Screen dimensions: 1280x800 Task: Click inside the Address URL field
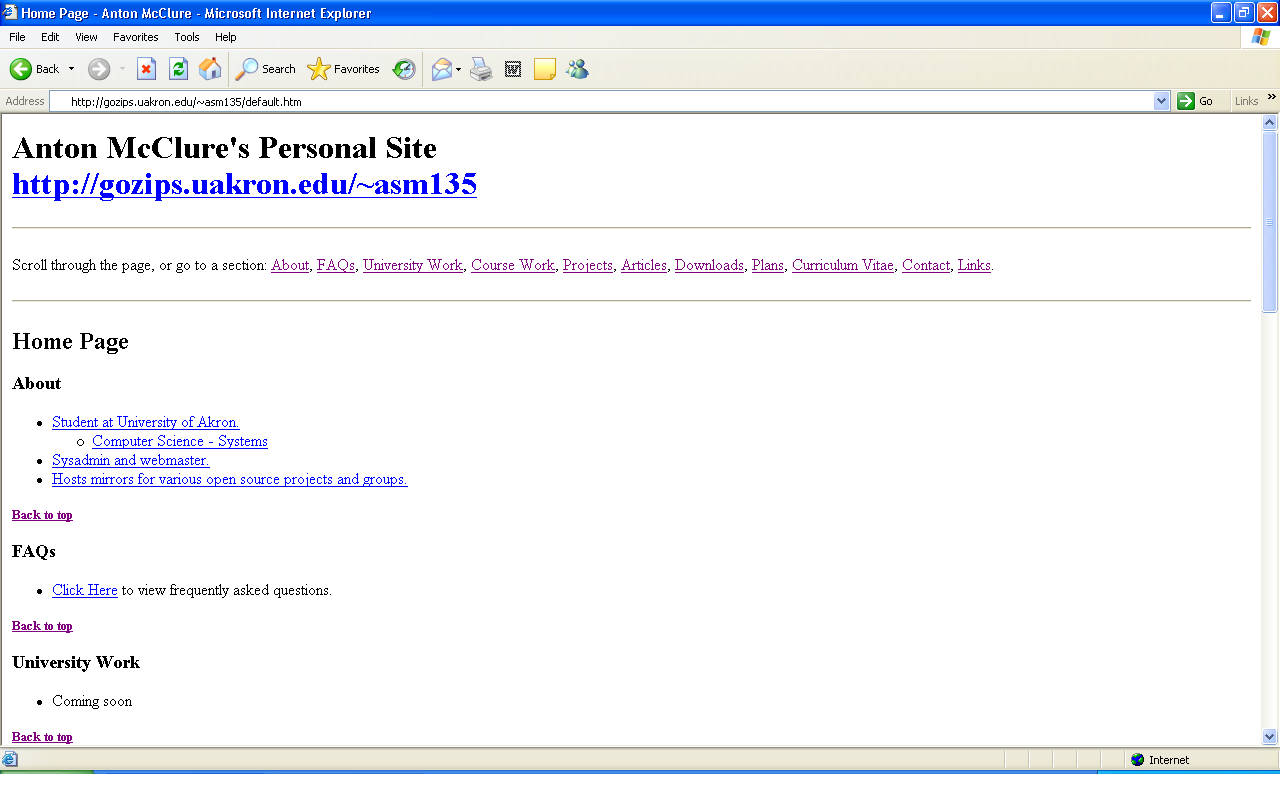coord(600,101)
